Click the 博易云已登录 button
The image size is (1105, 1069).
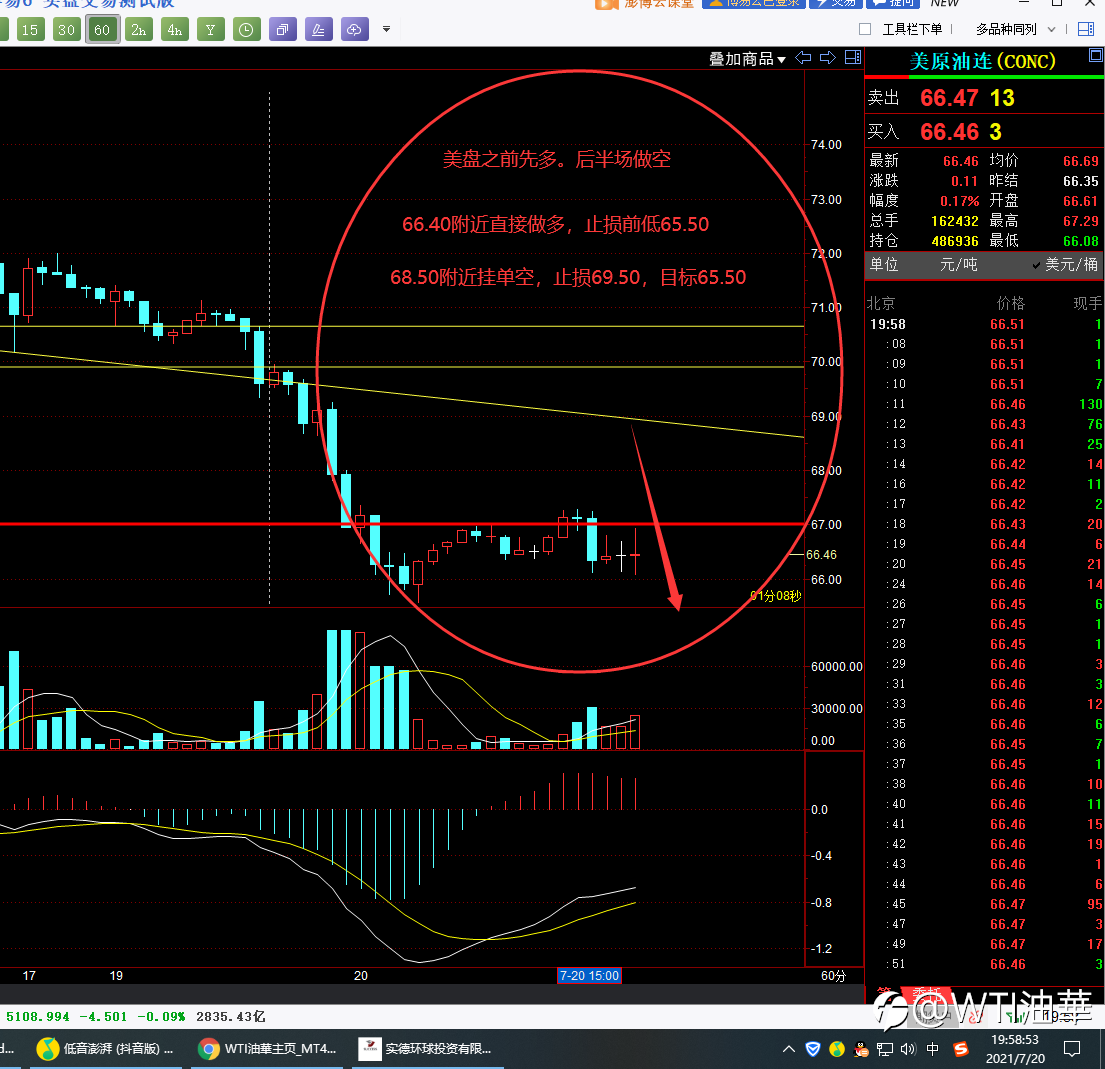753,4
